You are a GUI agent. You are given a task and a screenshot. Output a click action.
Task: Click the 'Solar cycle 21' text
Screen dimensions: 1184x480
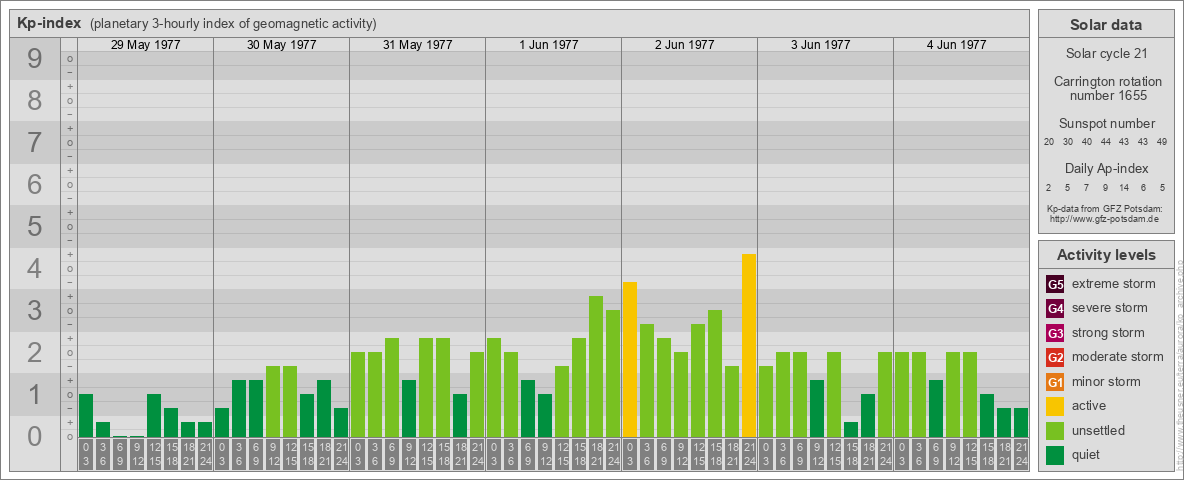1105,54
